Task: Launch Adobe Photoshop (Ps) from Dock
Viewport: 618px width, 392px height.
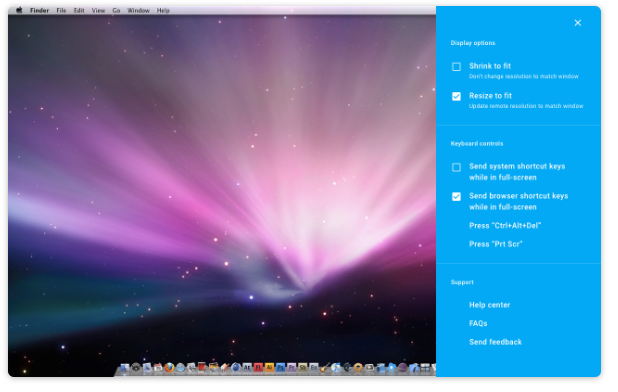Action: [x=280, y=368]
